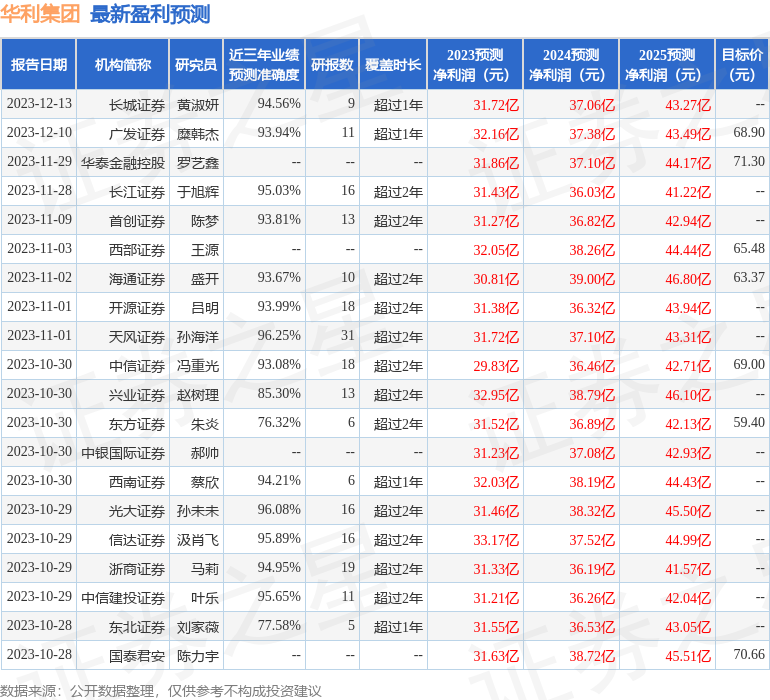Click researcher name 刘家薇
770x700 pixels.
198,626
